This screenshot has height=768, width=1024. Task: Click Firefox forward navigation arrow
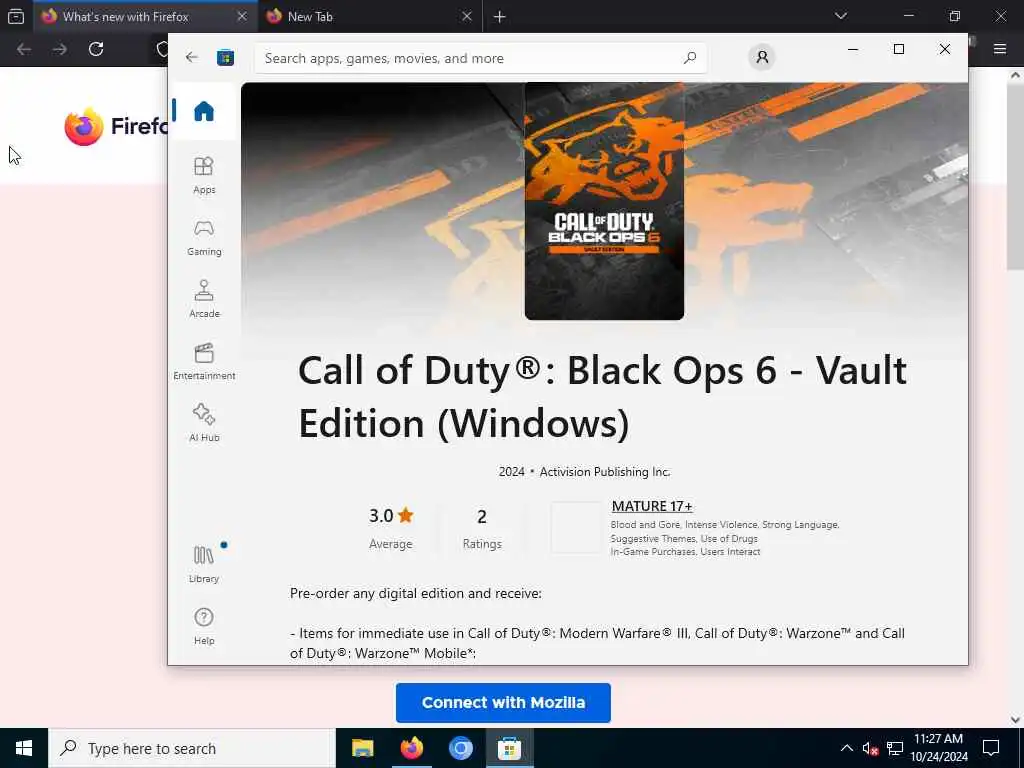(x=59, y=49)
